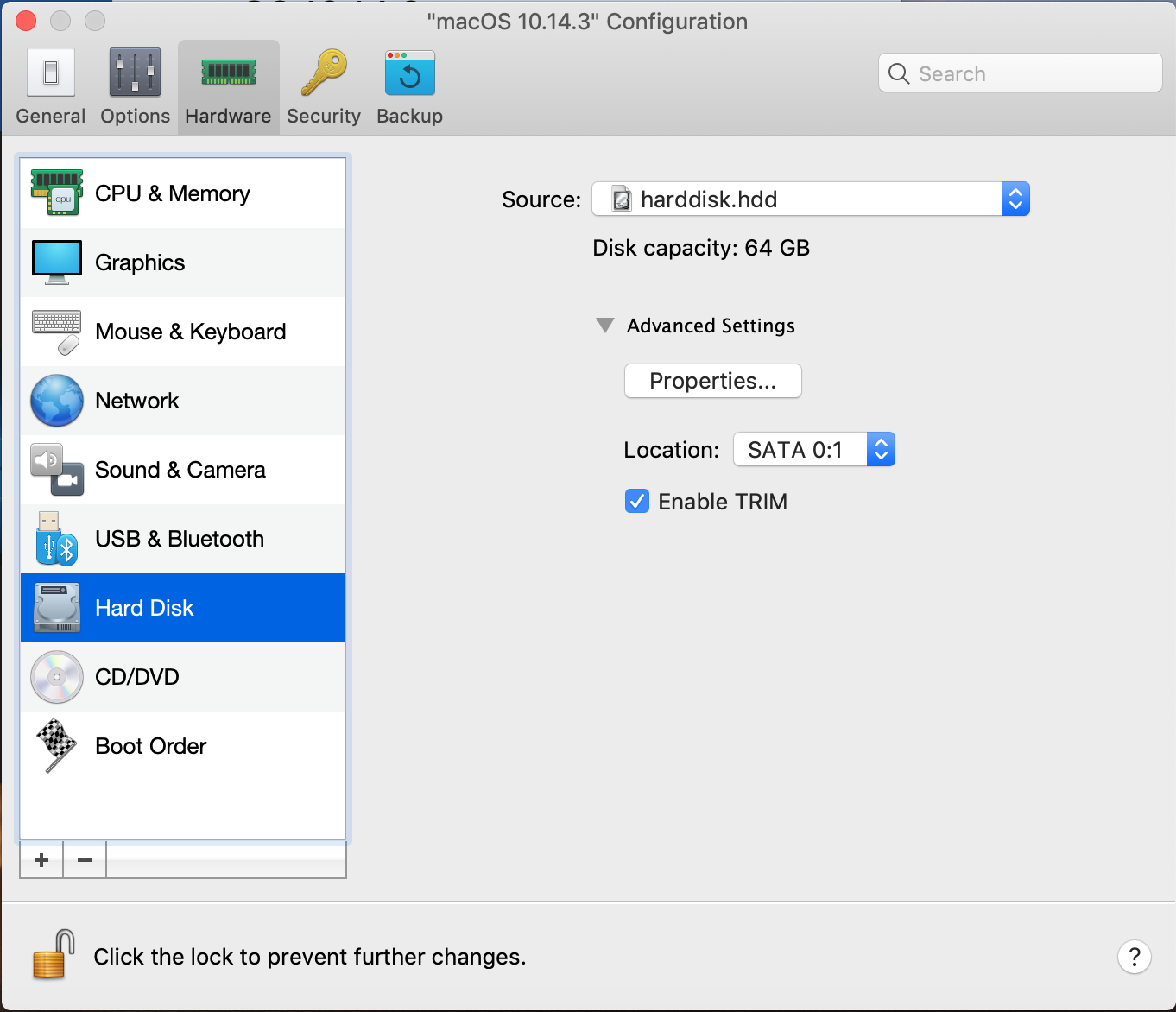This screenshot has width=1176, height=1012.
Task: Open the Source harddisk.hdd dropdown
Action: 810,199
